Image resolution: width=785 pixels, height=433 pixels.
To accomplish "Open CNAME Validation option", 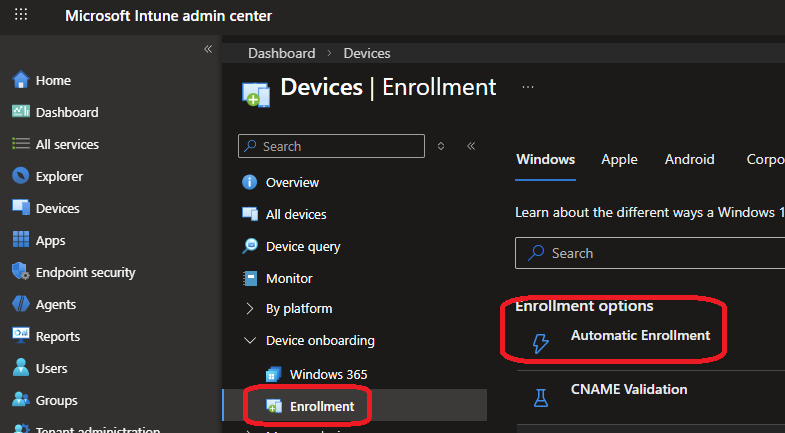I will coord(628,389).
